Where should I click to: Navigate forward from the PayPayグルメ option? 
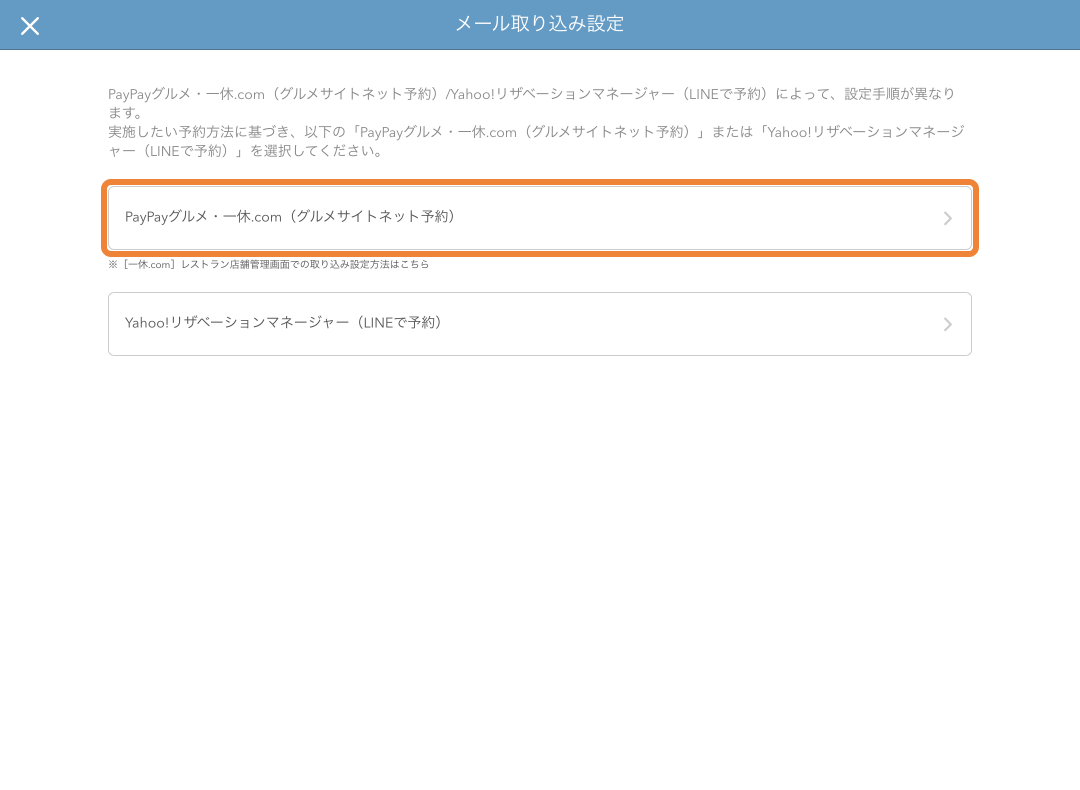click(x=947, y=217)
